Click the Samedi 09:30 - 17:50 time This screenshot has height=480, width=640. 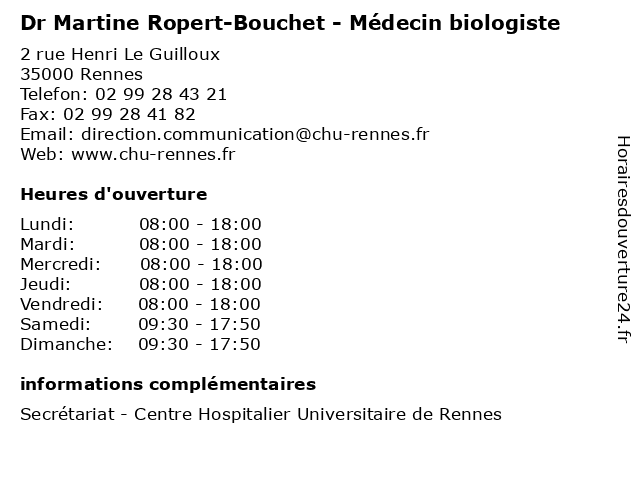point(199,324)
